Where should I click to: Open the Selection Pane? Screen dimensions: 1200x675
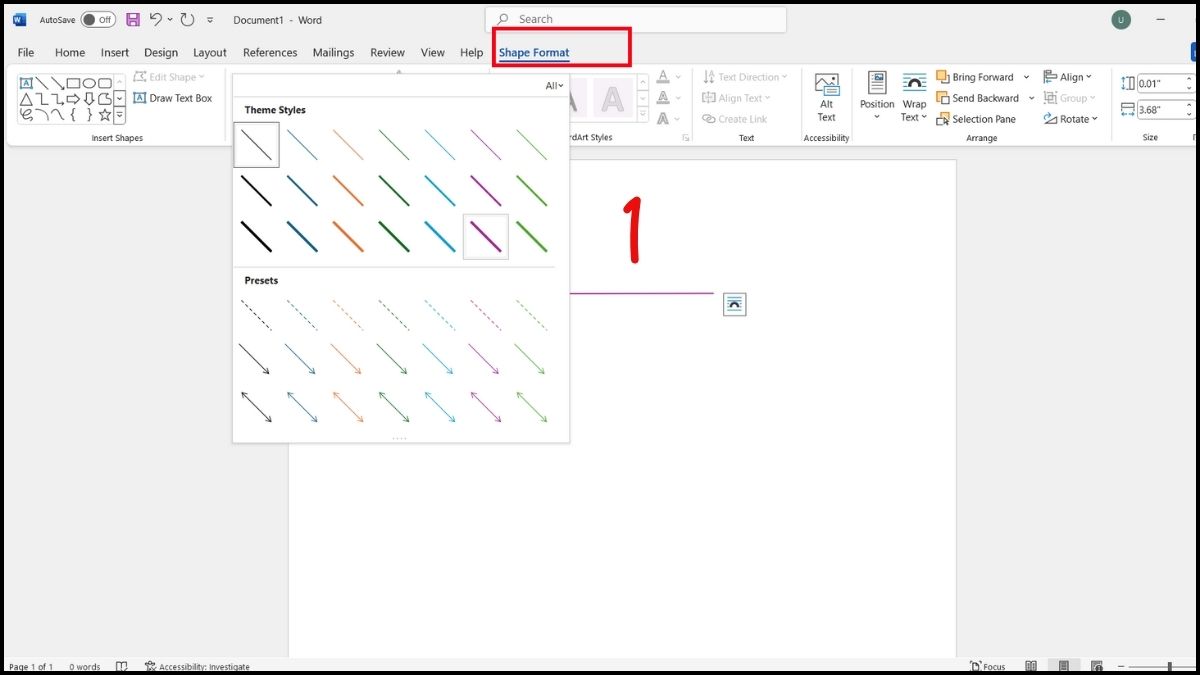pyautogui.click(x=976, y=119)
